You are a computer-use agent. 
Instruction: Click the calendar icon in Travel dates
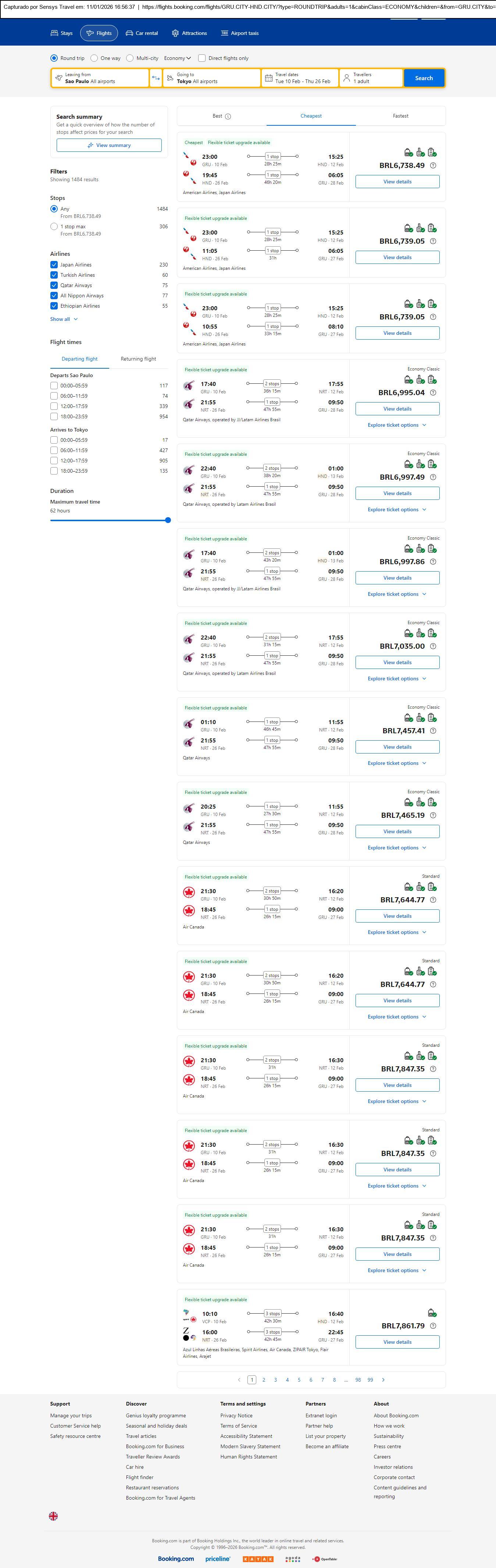click(268, 78)
